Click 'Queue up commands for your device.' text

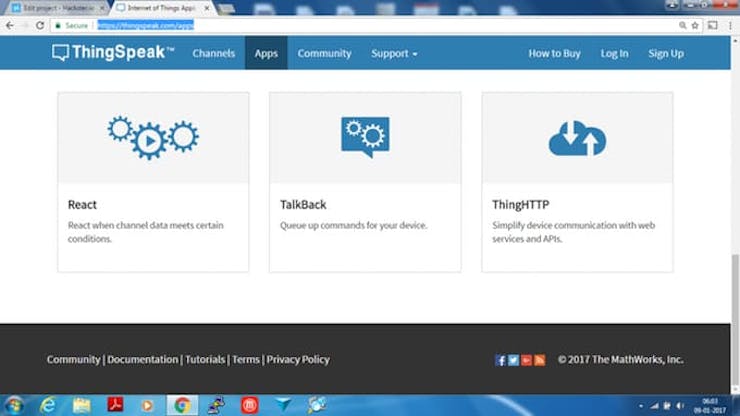tap(353, 225)
